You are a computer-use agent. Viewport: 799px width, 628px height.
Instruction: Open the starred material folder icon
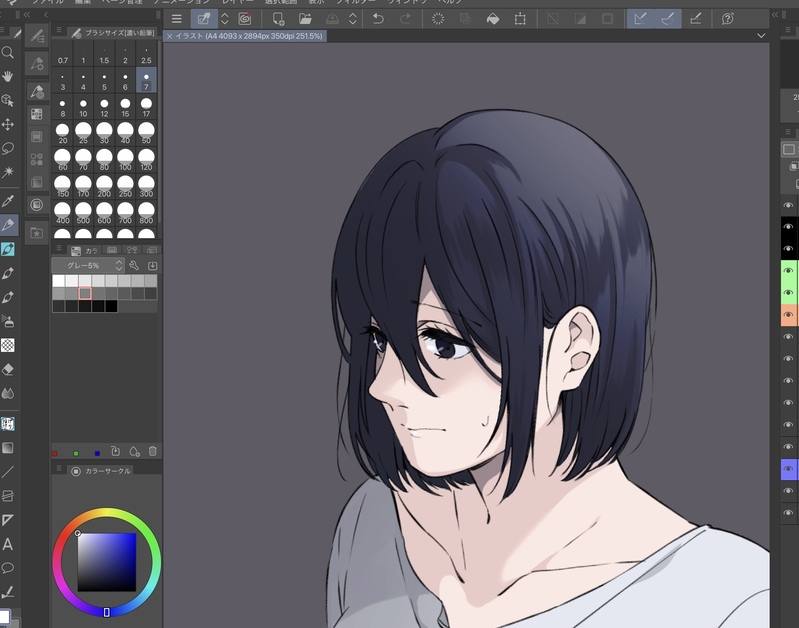click(37, 233)
